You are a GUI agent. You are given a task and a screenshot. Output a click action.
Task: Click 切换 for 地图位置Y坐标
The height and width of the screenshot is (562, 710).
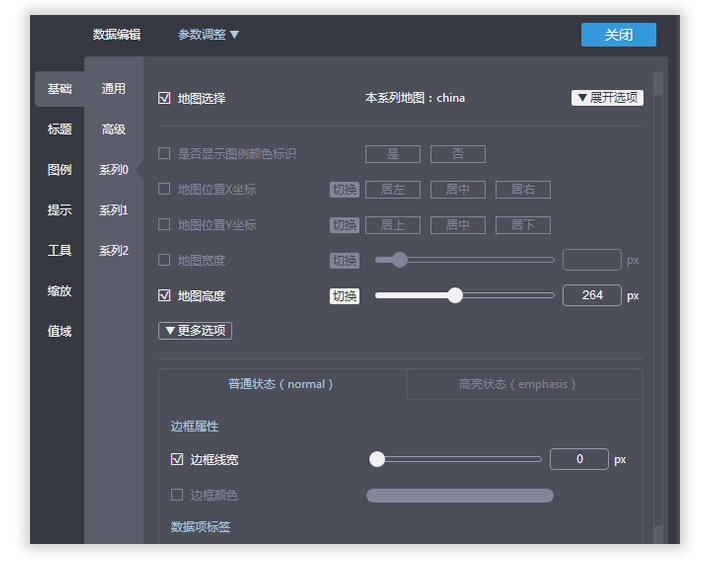point(345,225)
